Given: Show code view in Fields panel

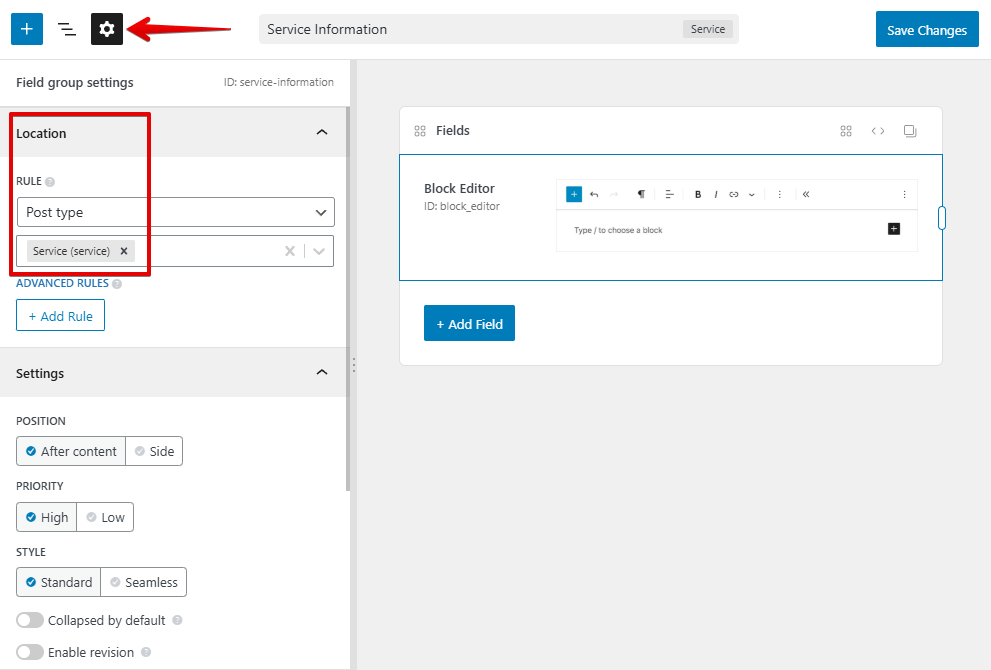Looking at the screenshot, I should coord(878,131).
